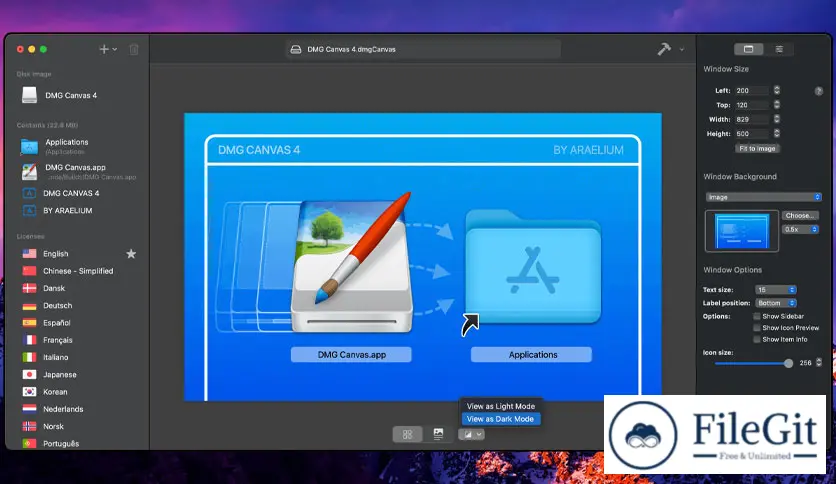This screenshot has width=836, height=484.
Task: Click the grid icon view button
Action: (x=407, y=434)
